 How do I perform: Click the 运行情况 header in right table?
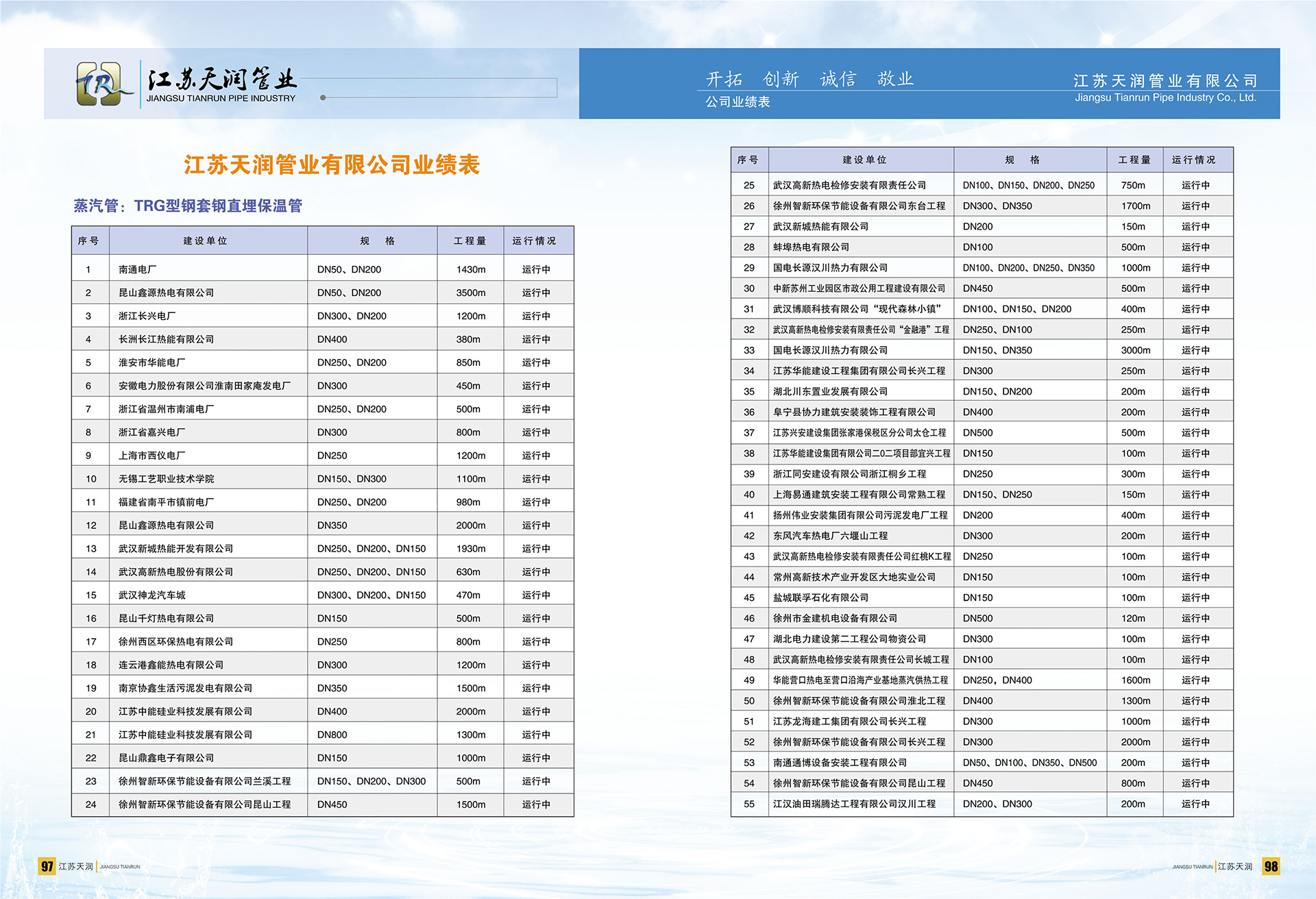[x=1193, y=160]
